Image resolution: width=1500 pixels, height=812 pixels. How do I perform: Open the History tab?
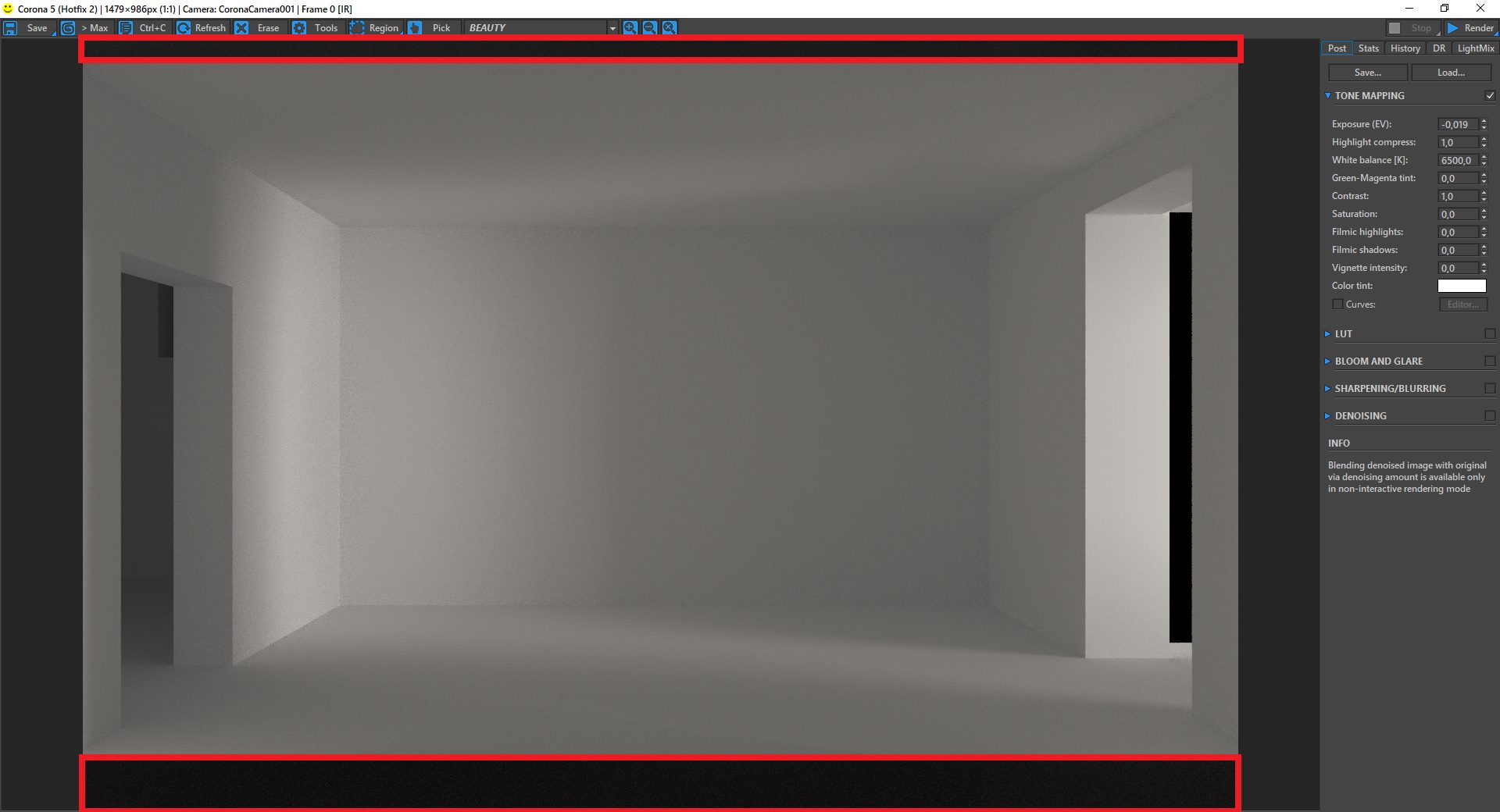pos(1405,48)
